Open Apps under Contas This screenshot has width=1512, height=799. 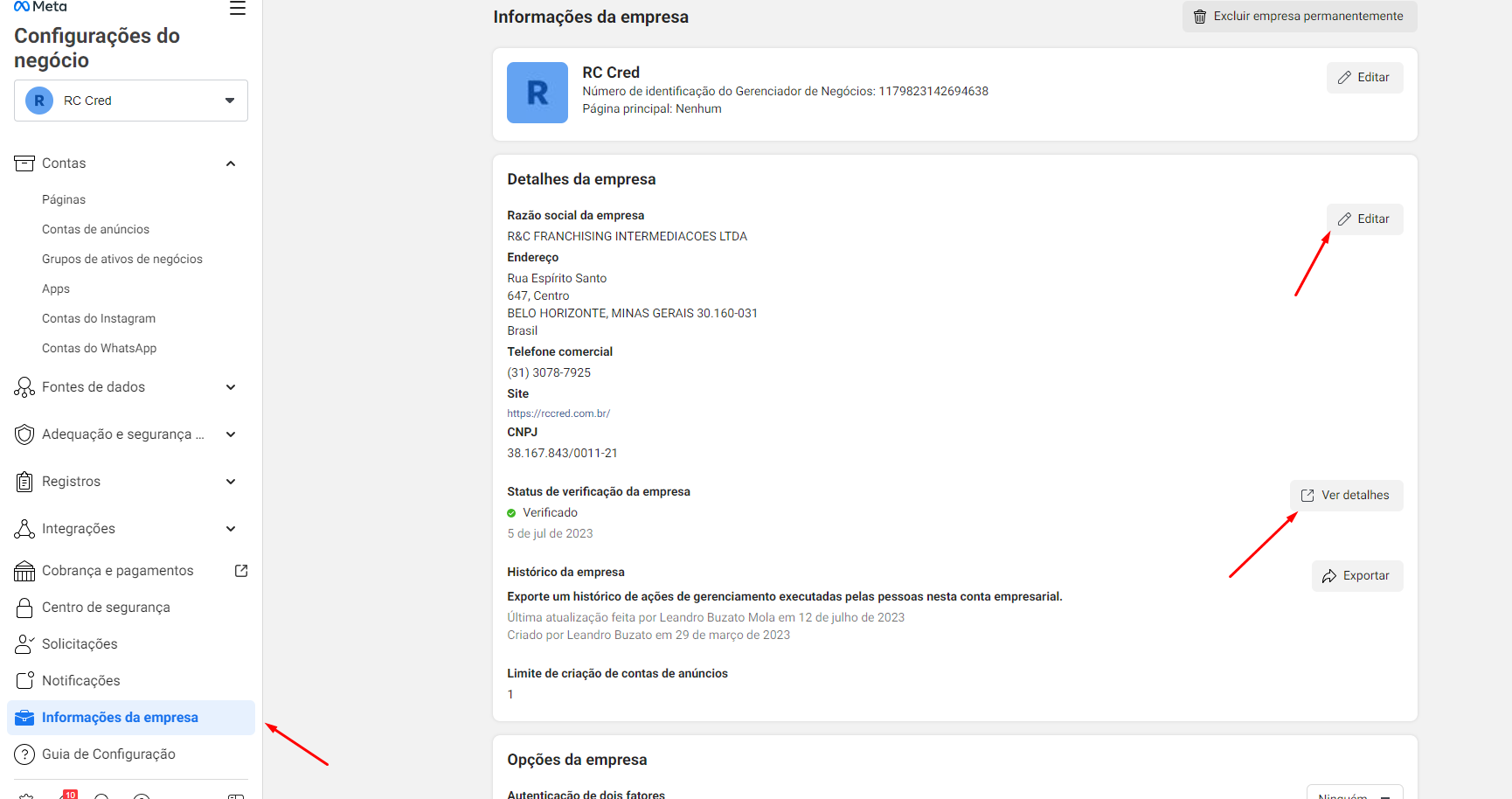[x=56, y=288]
